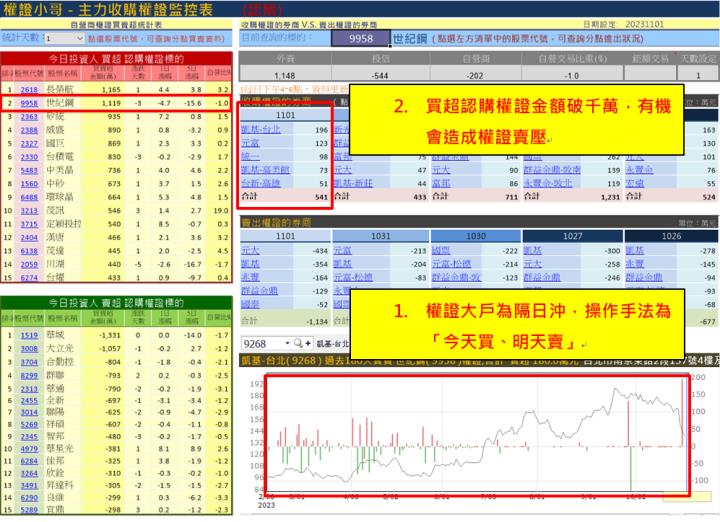Open stock code 2059 川湖 link
This screenshot has height=522, width=720.
pos(29,264)
